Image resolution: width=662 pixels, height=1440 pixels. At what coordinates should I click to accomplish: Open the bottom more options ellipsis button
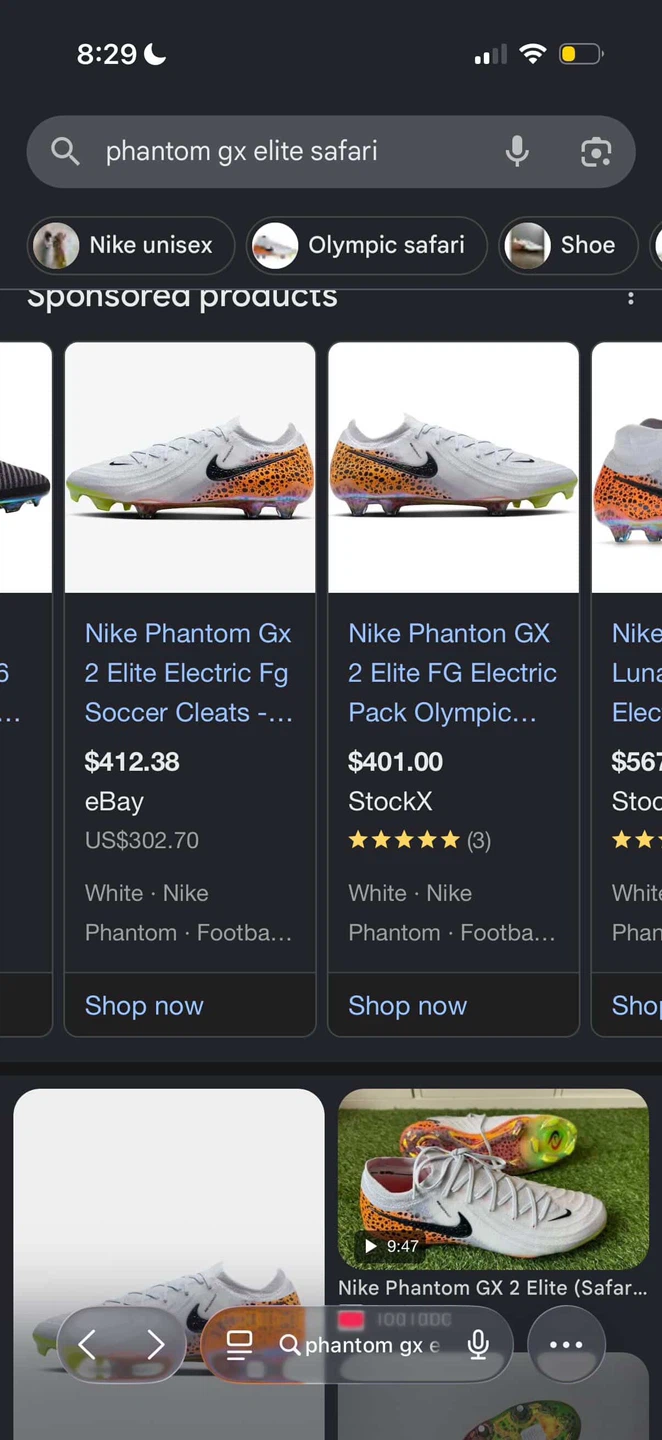pyautogui.click(x=566, y=1345)
